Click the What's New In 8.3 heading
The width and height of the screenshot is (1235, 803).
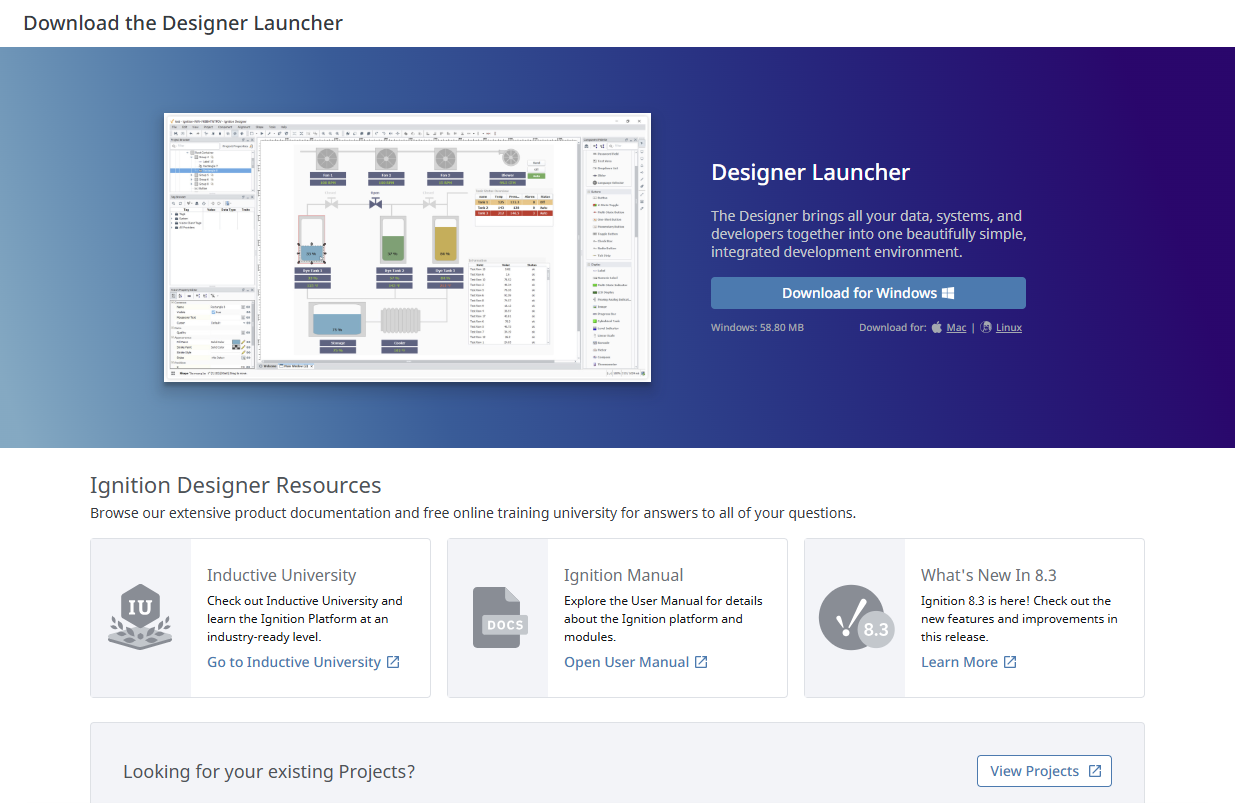(x=988, y=575)
